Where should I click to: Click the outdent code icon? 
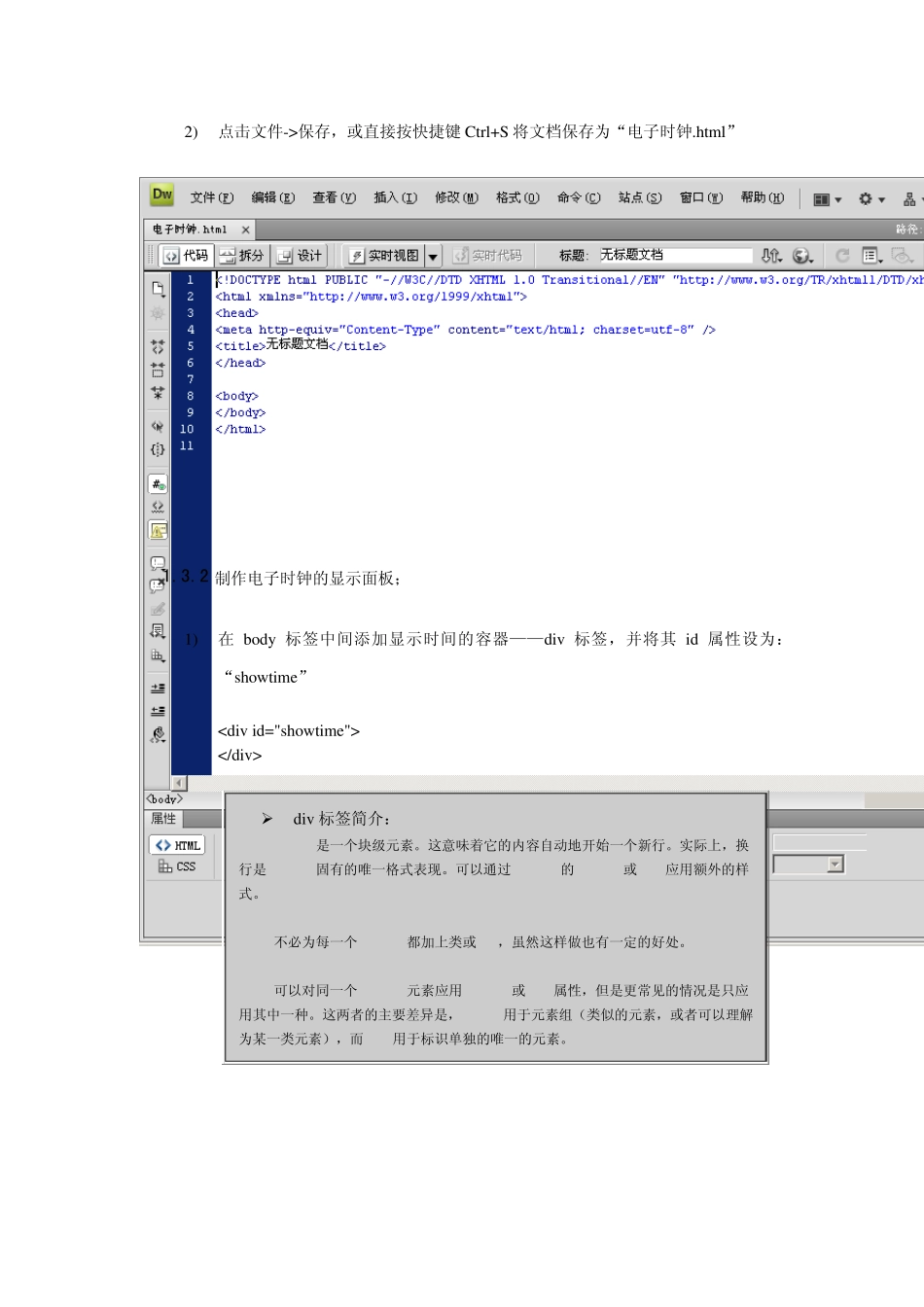click(158, 711)
